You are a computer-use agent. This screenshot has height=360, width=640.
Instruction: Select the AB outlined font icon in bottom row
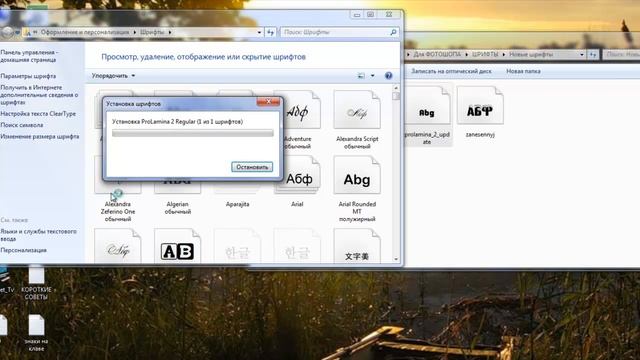click(x=178, y=246)
